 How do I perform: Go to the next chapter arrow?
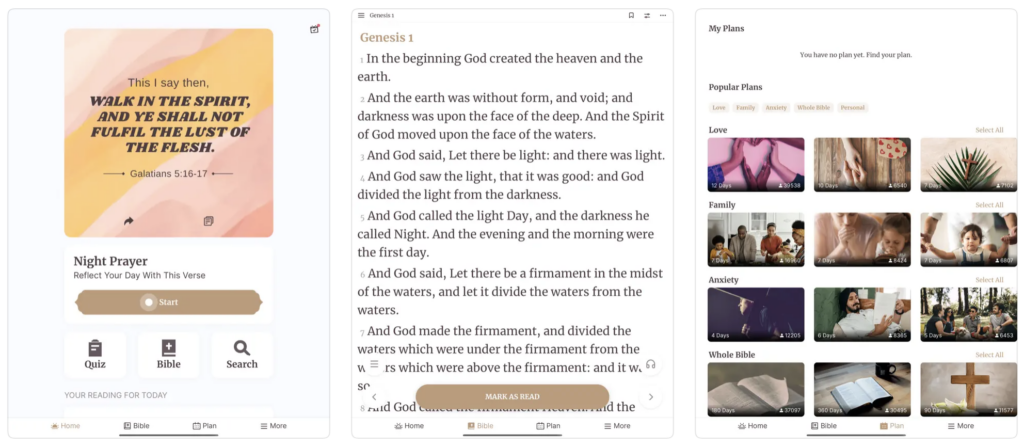click(x=651, y=397)
